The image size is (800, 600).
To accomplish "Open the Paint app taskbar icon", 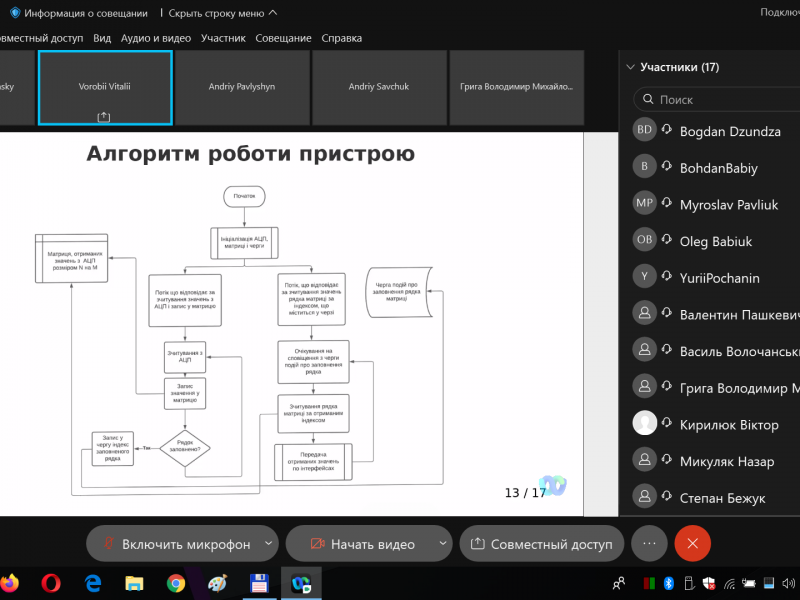I will point(217,582).
